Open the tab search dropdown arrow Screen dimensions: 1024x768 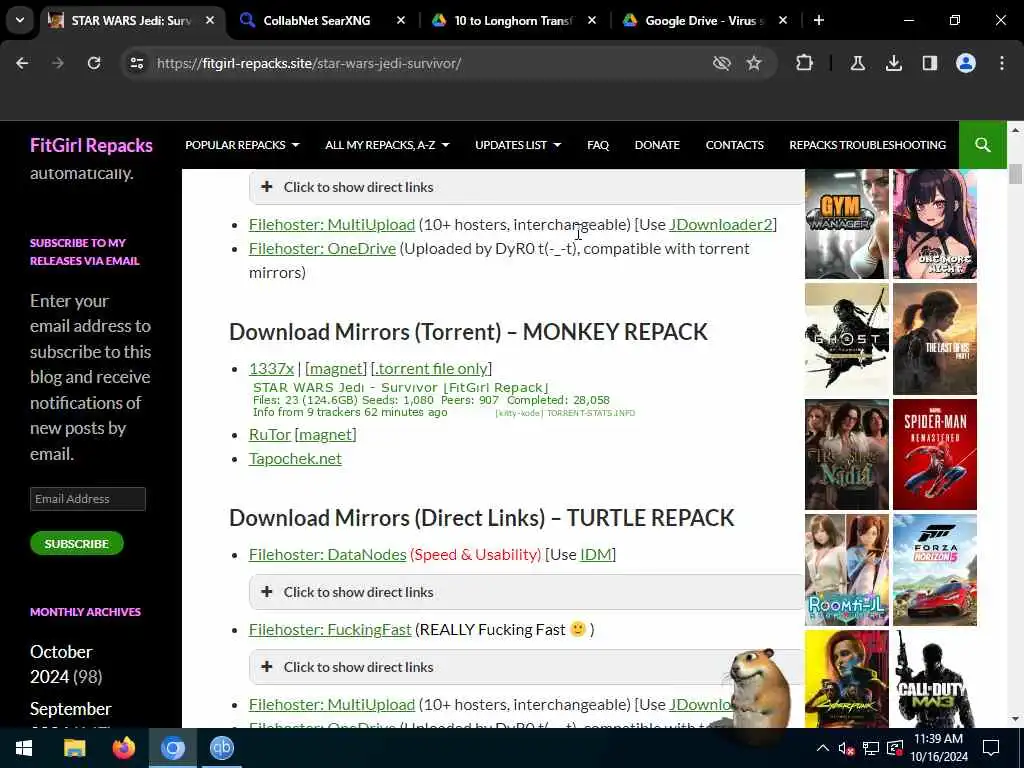pos(20,20)
